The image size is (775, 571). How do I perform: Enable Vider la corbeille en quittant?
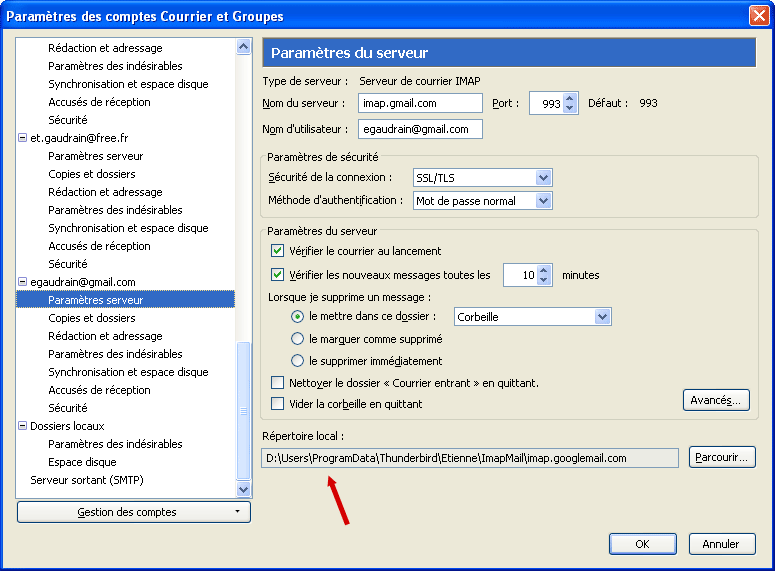[x=278, y=404]
